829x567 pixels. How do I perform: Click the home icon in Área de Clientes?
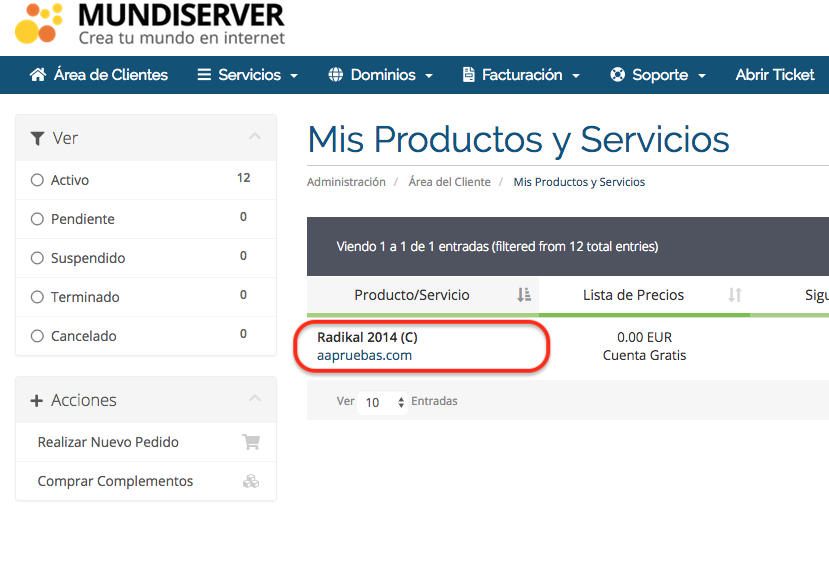pos(38,75)
